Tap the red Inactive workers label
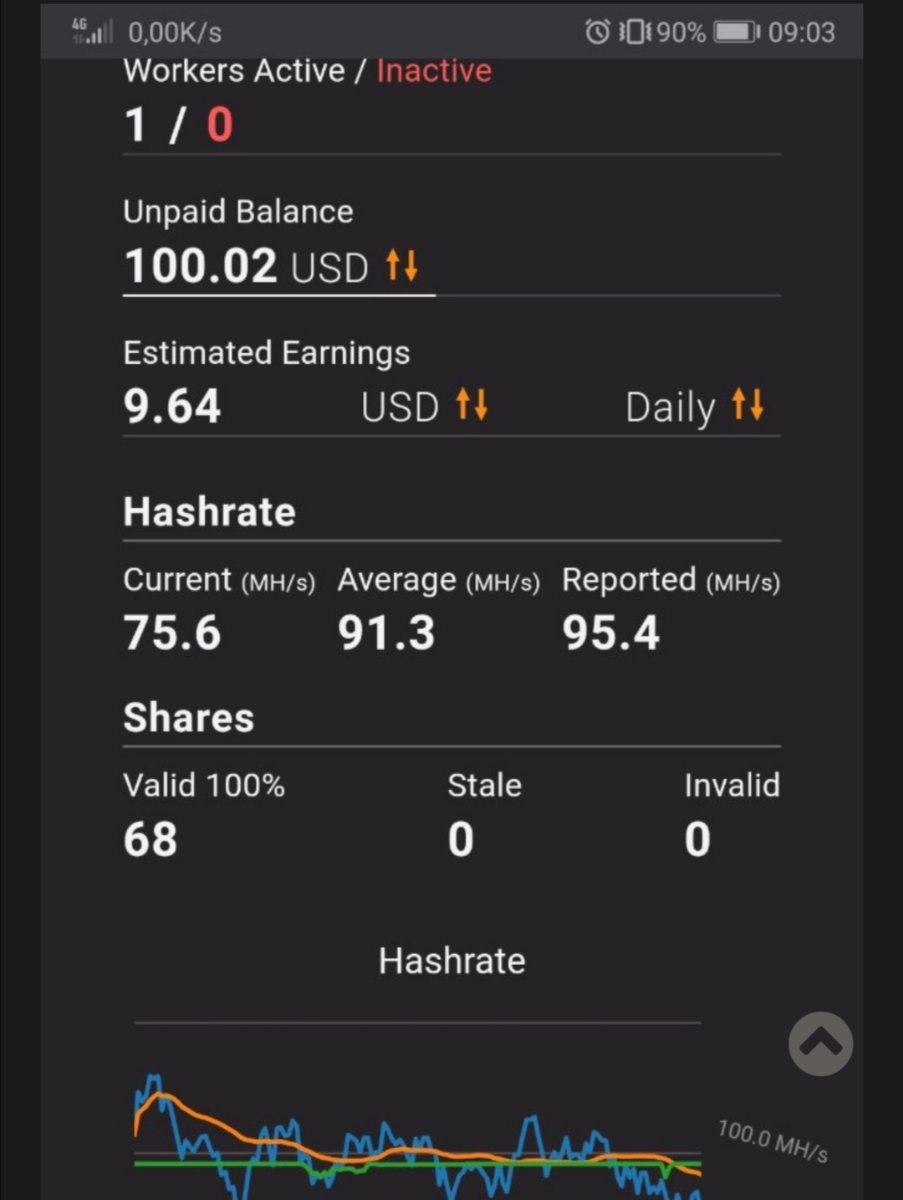This screenshot has width=903, height=1200. (x=434, y=71)
